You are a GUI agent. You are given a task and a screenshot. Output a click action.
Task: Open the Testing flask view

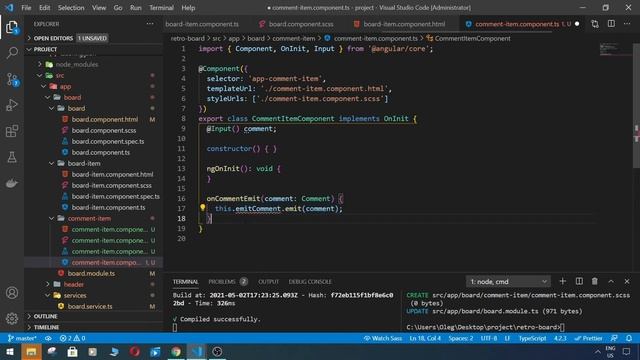tap(12, 157)
